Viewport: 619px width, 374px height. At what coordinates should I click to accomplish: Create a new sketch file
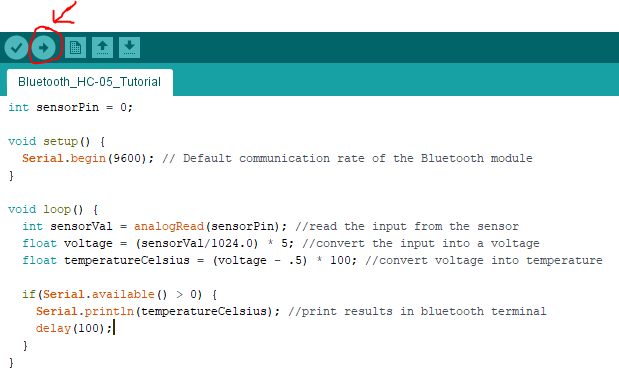(x=75, y=48)
